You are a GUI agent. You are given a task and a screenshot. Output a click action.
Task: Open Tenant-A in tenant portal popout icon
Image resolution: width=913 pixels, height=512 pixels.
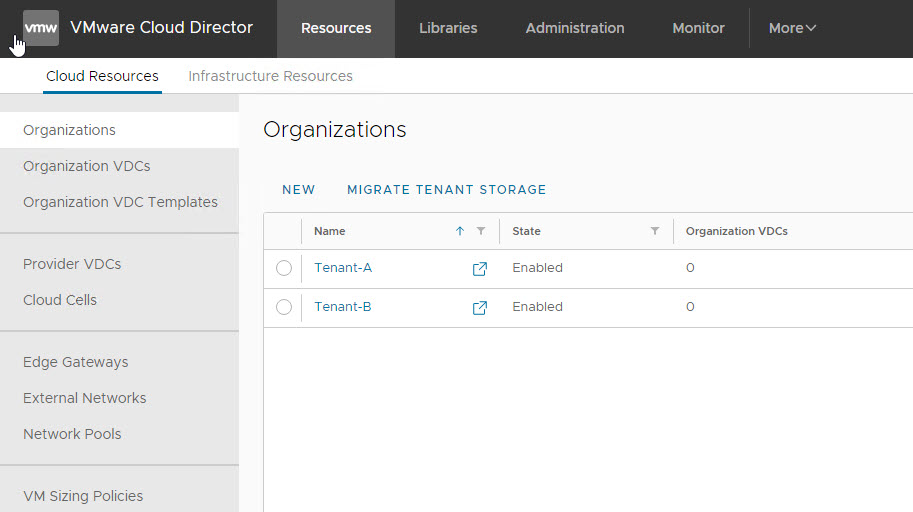click(x=479, y=269)
